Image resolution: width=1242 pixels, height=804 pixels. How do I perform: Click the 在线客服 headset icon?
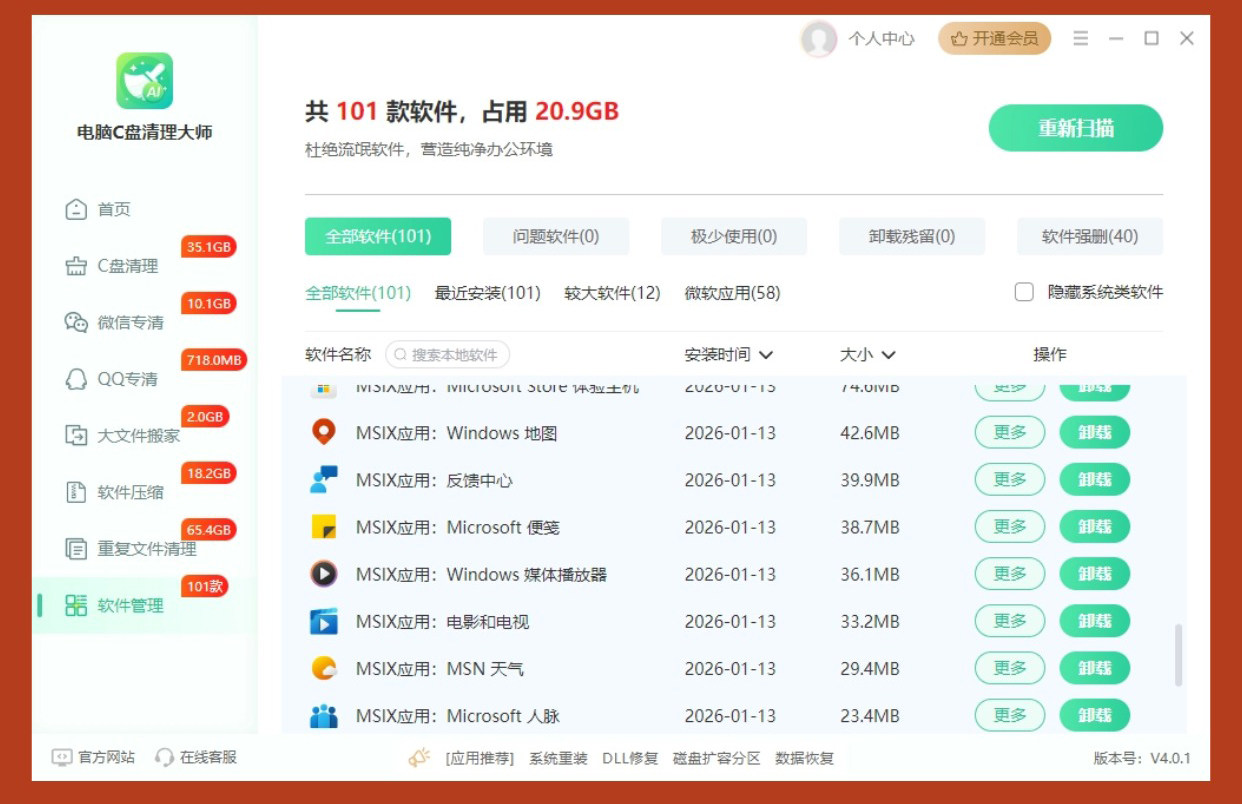coord(165,757)
